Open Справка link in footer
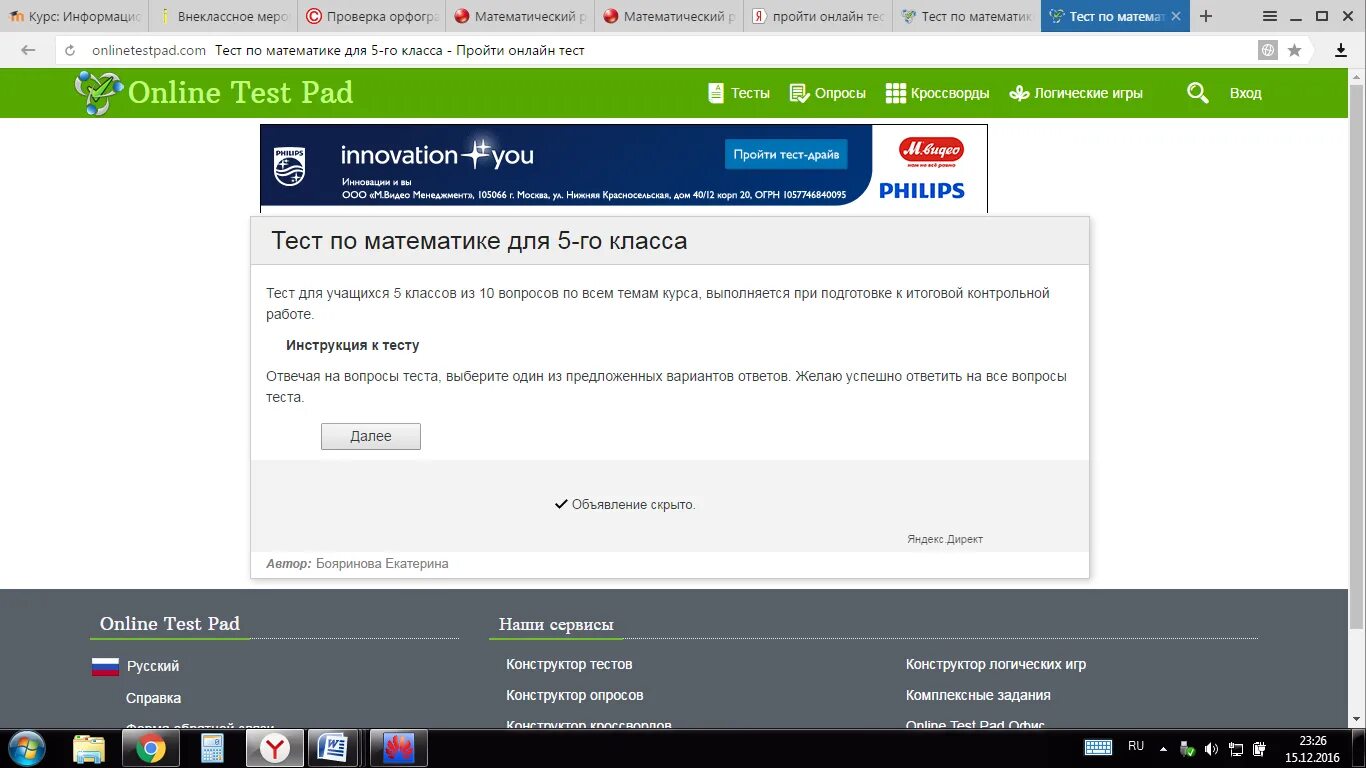The height and width of the screenshot is (768, 1366). click(153, 698)
